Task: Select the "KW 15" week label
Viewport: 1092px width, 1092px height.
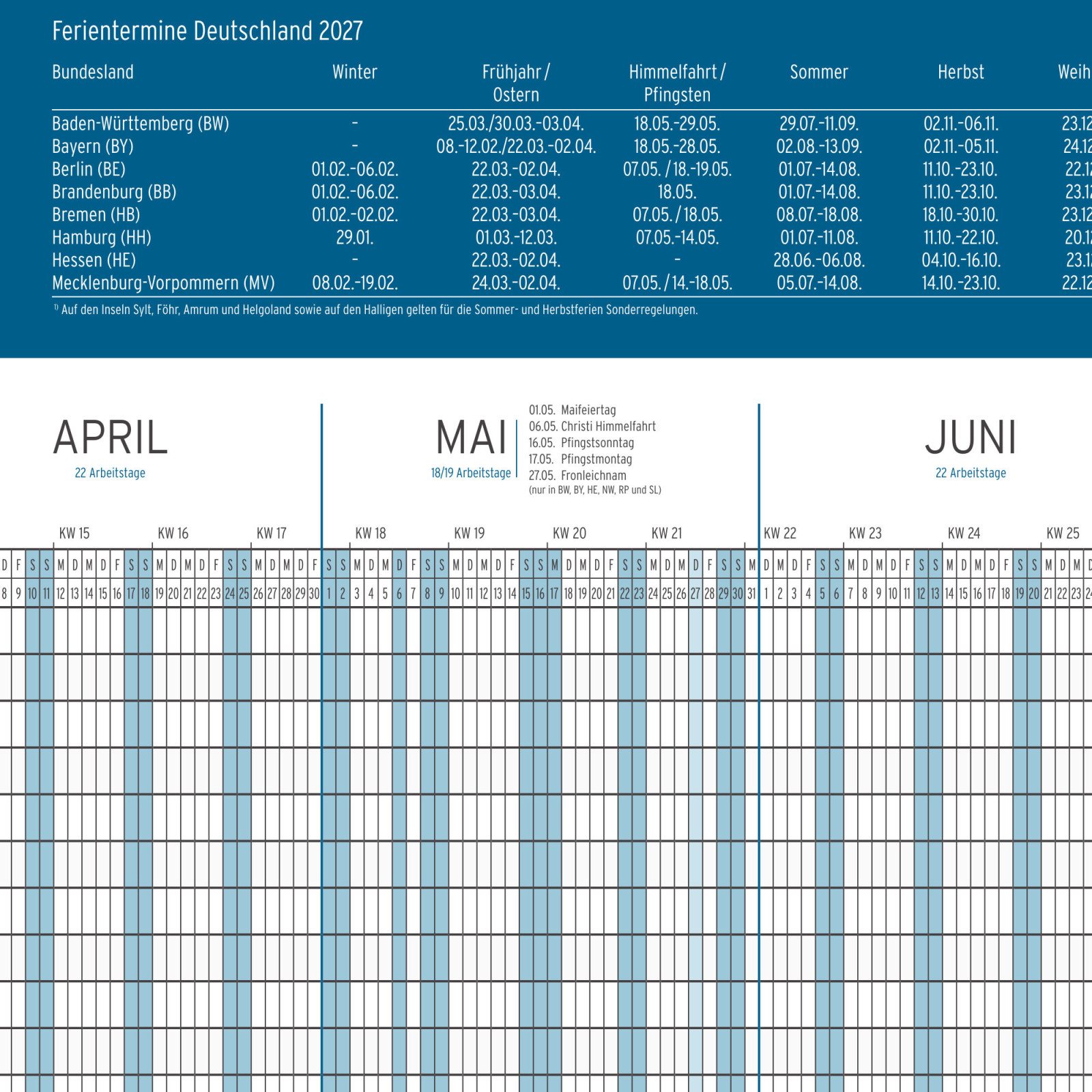Action: pos(74,534)
